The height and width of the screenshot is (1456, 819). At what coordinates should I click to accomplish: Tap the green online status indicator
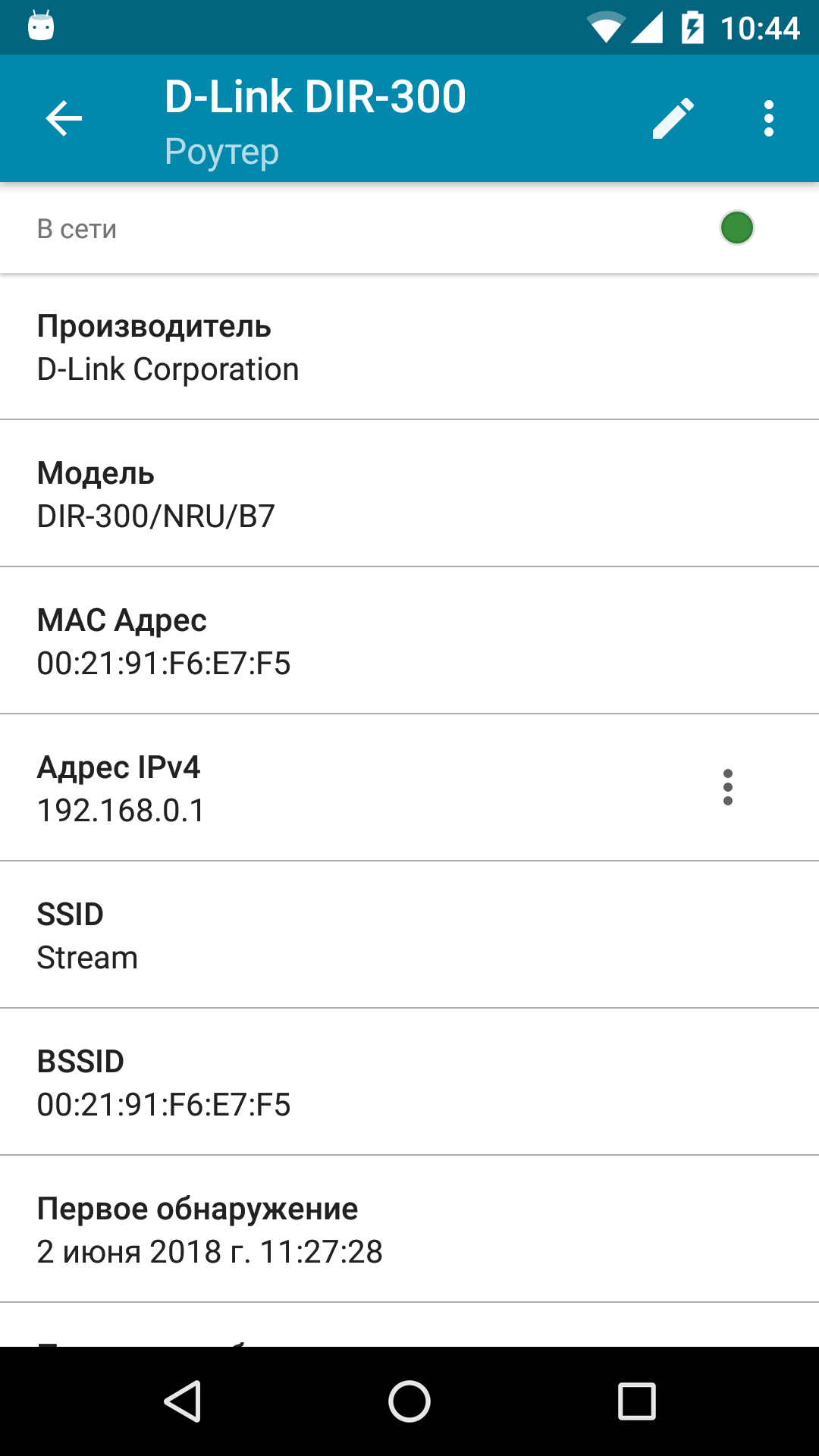click(736, 228)
